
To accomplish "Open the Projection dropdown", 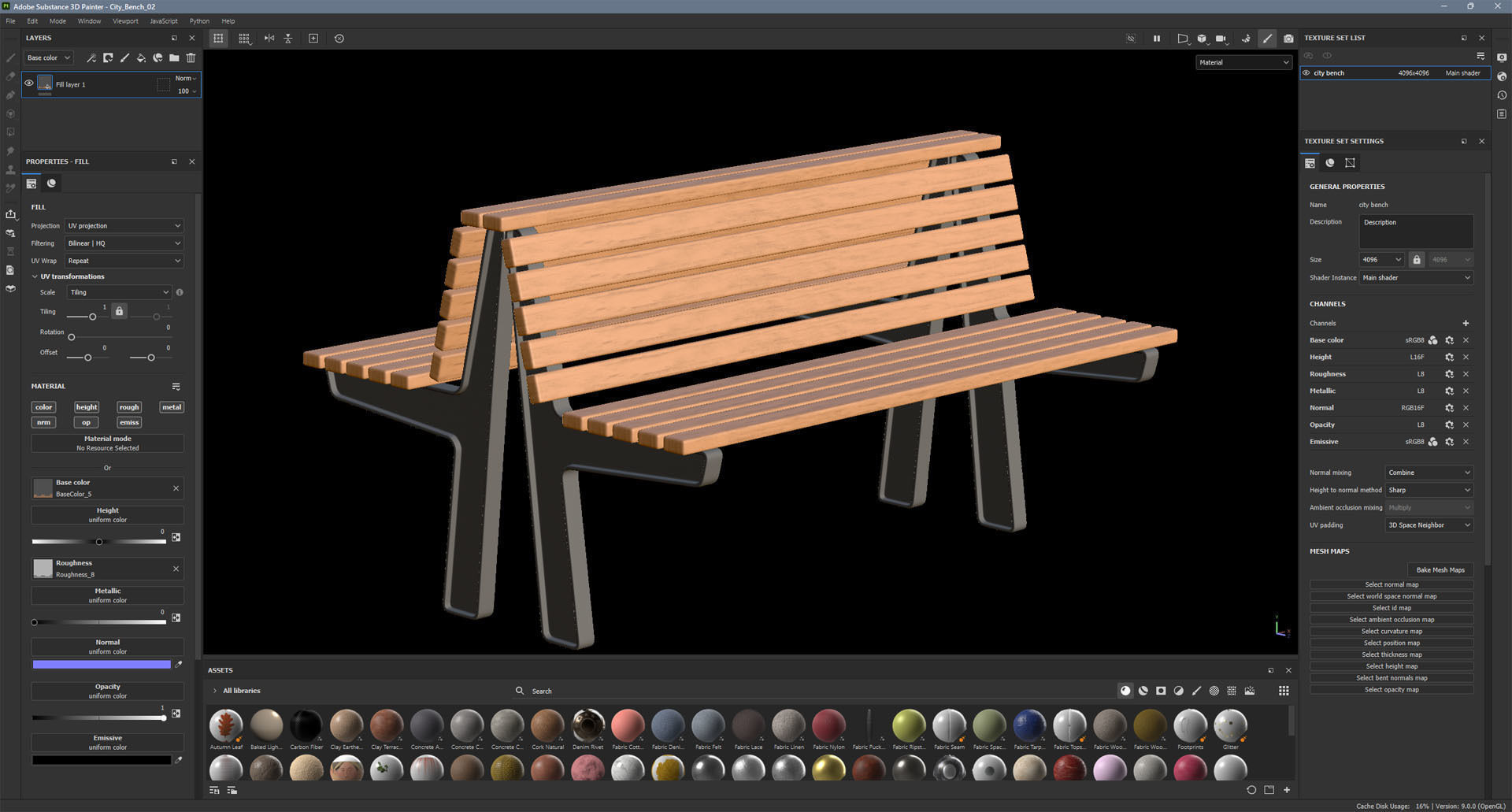I will coord(124,226).
